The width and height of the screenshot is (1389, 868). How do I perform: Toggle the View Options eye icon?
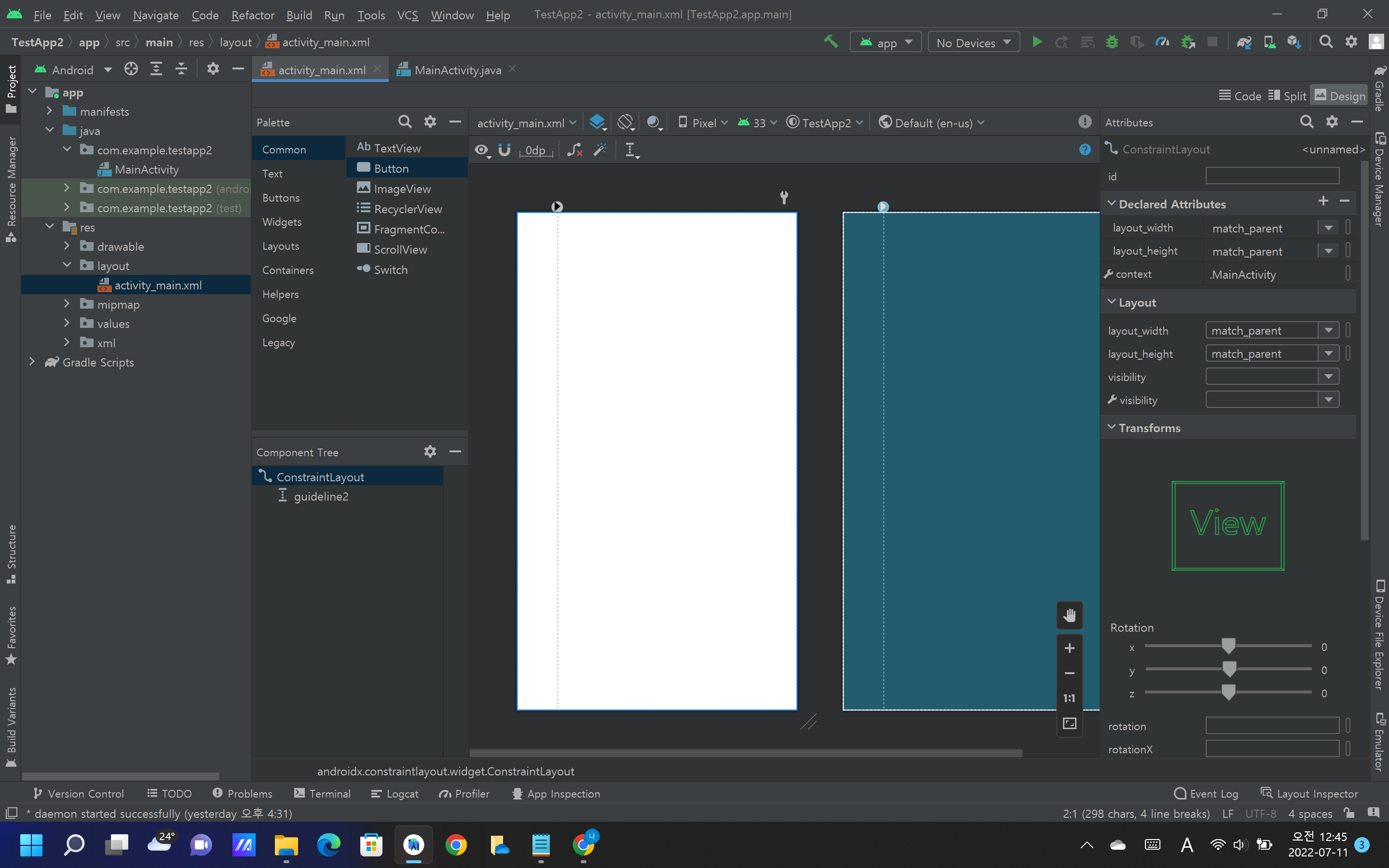coord(481,150)
